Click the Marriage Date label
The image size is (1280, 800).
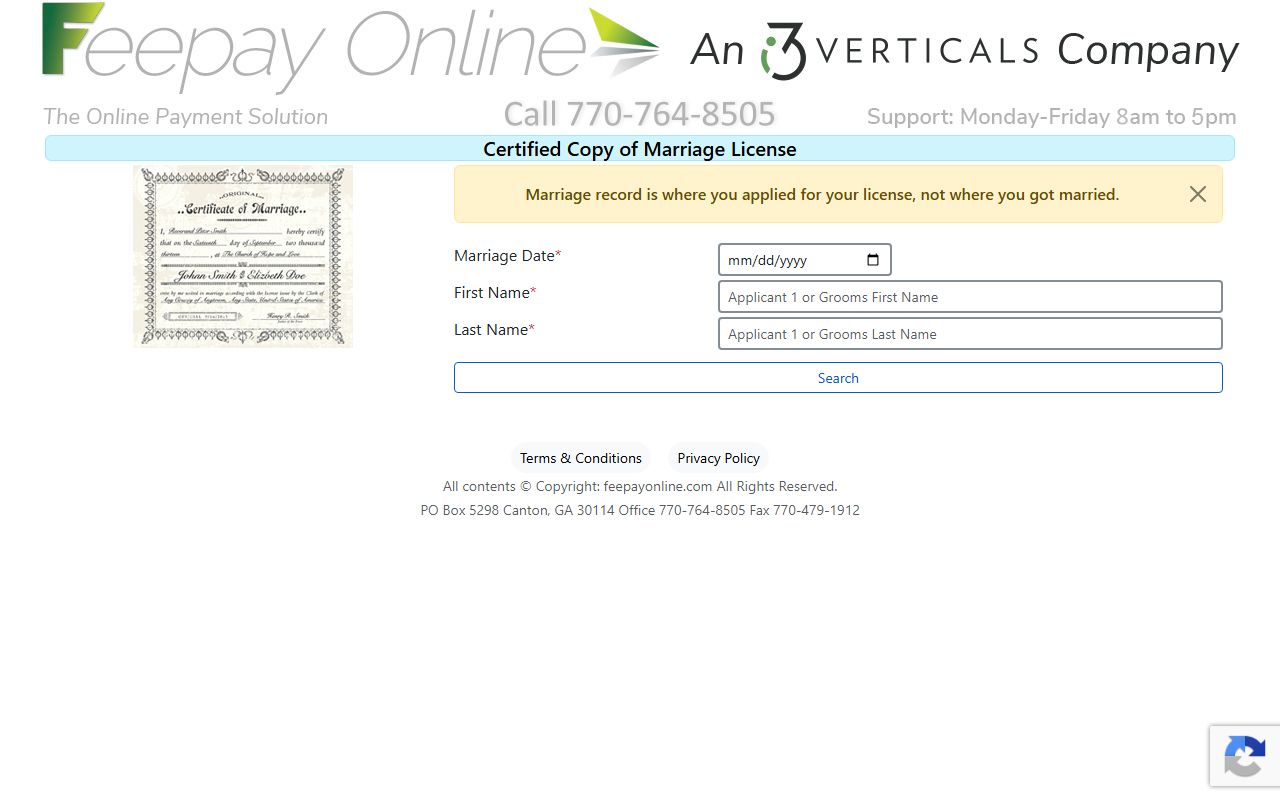click(x=508, y=256)
